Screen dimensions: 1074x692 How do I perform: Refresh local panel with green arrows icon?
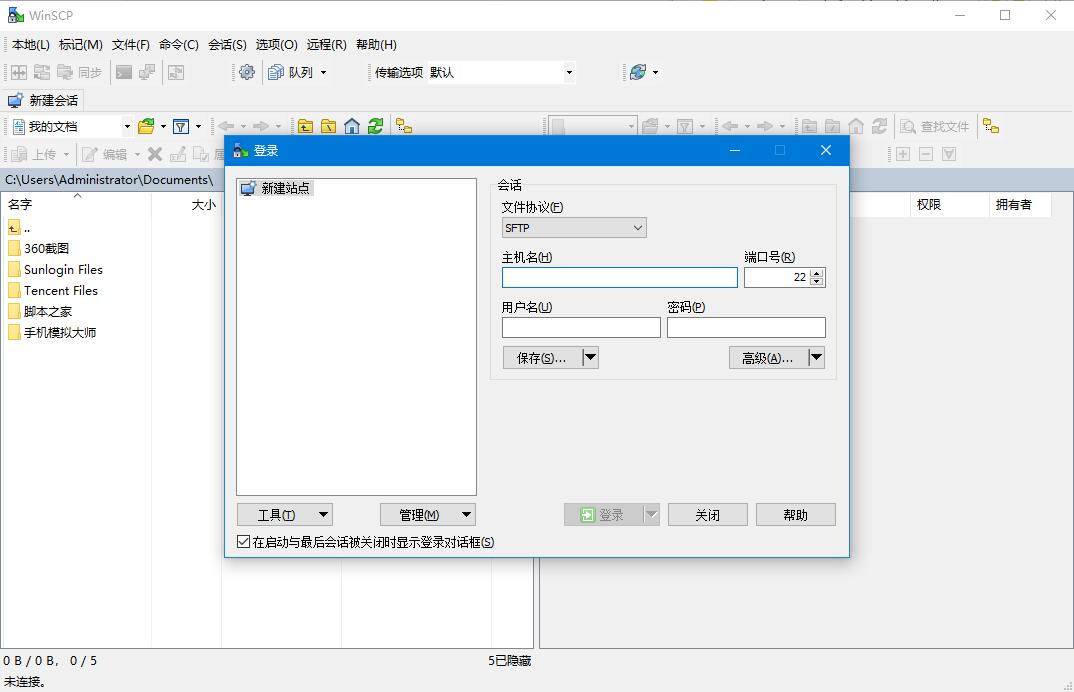tap(375, 126)
